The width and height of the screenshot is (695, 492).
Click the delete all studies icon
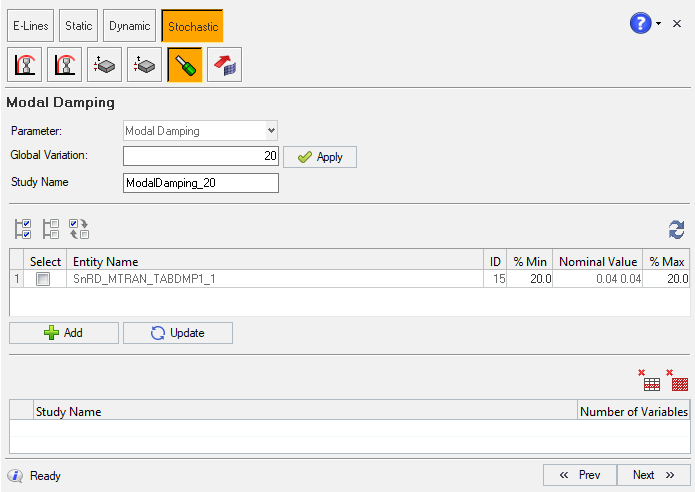(677, 380)
